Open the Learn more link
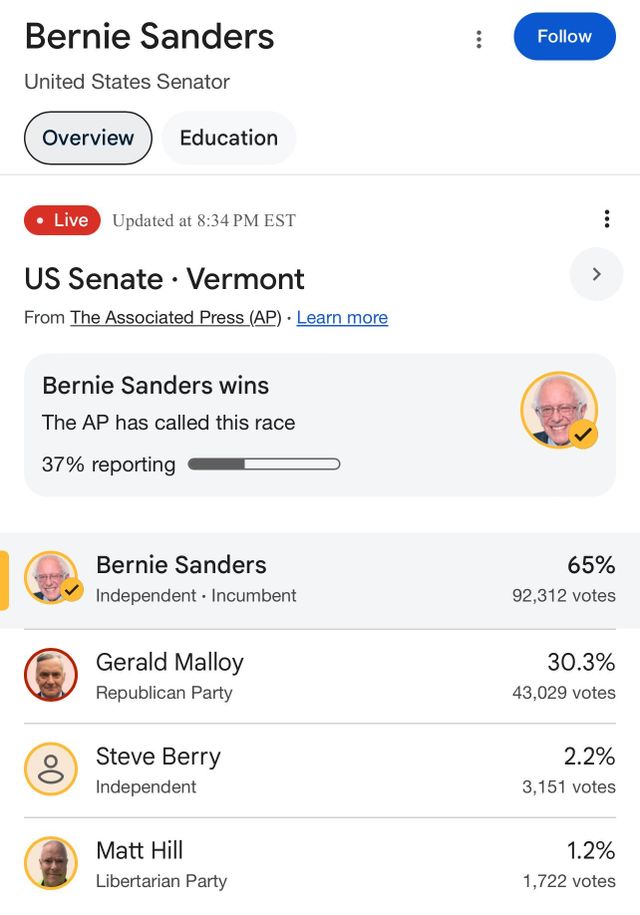The width and height of the screenshot is (640, 915). tap(342, 318)
